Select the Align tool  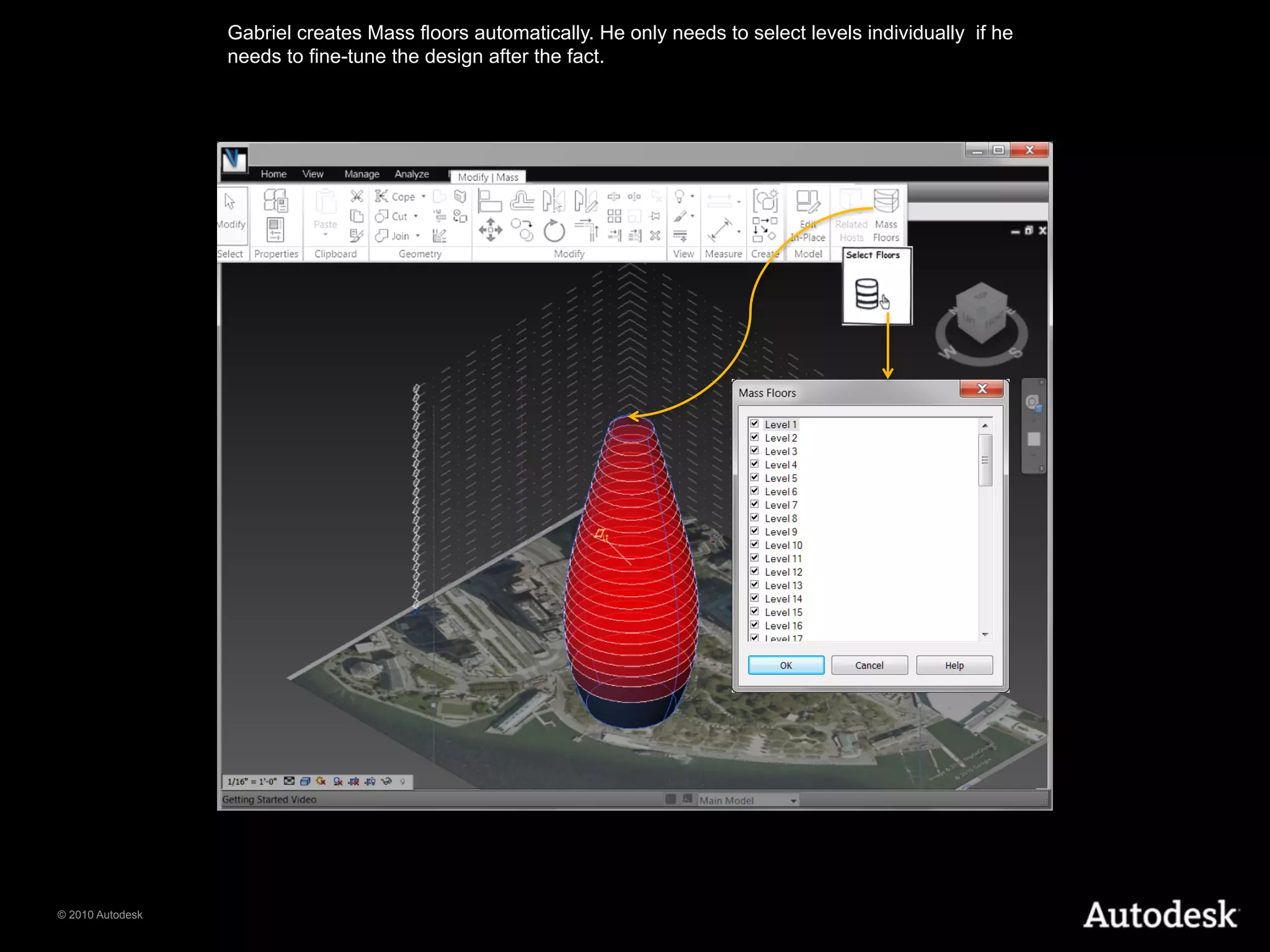coord(489,201)
